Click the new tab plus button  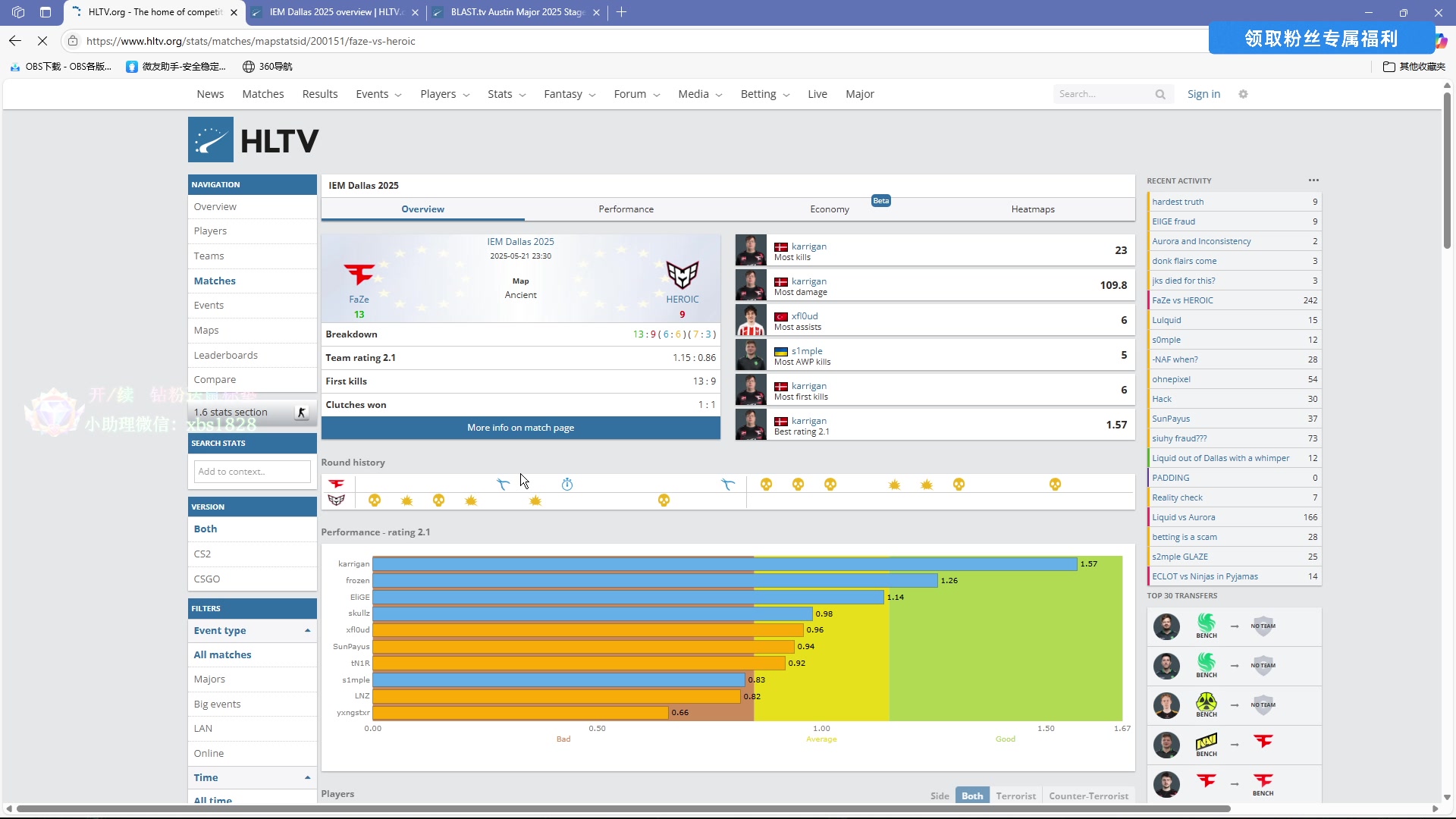pyautogui.click(x=621, y=12)
